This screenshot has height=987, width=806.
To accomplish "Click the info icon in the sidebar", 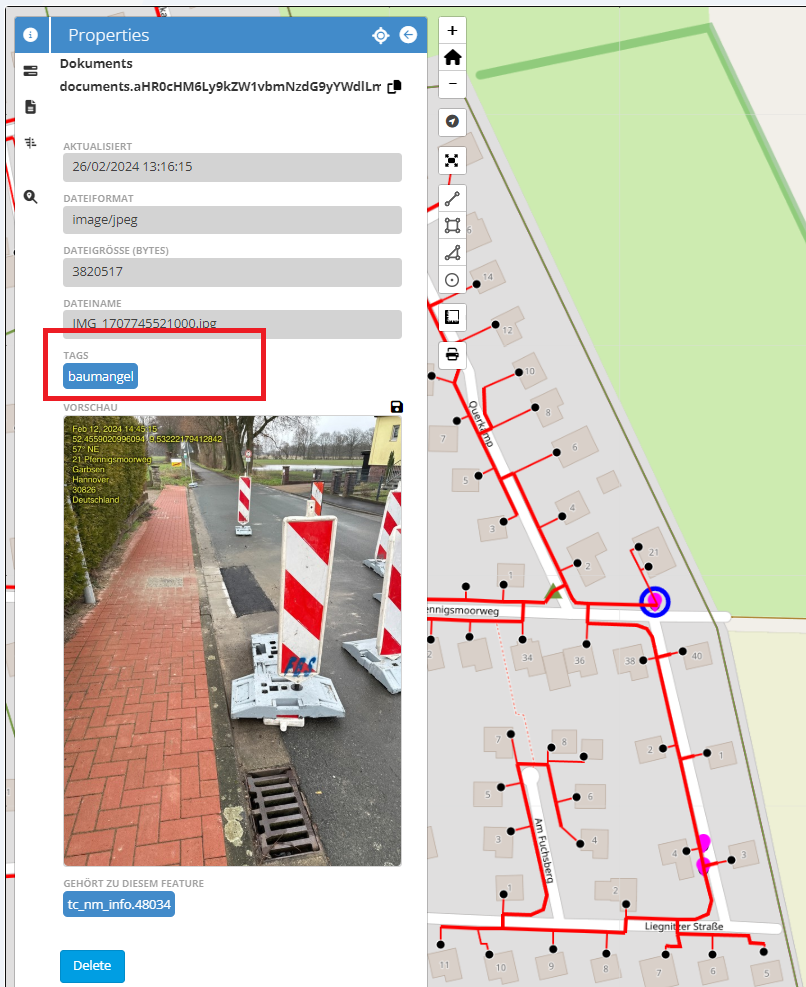I will (31, 35).
